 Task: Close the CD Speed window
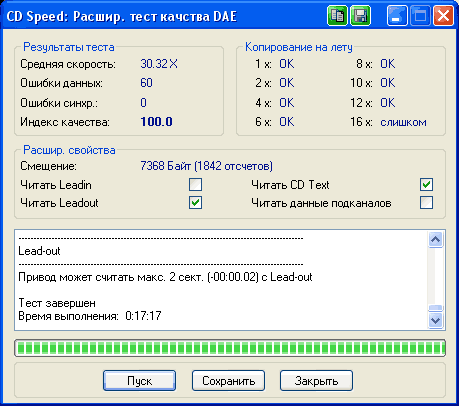pyautogui.click(x=443, y=16)
